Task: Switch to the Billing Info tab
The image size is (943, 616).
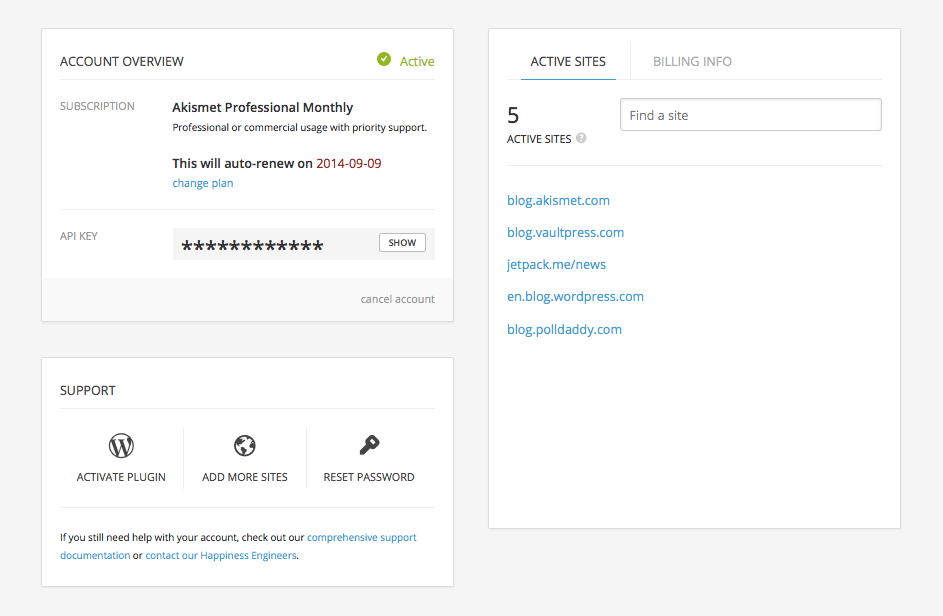Action: click(x=692, y=61)
